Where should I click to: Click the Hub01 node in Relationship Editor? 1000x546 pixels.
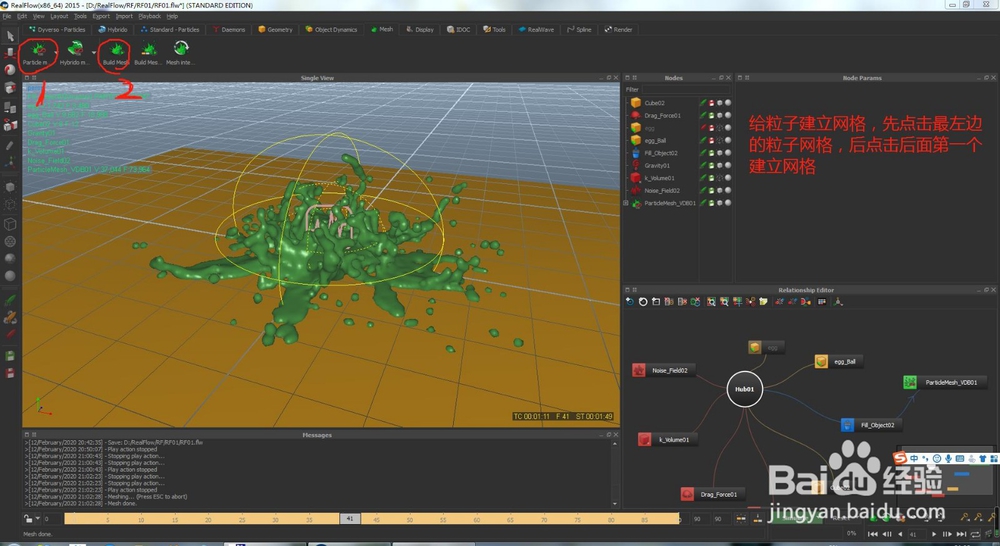[x=744, y=389]
